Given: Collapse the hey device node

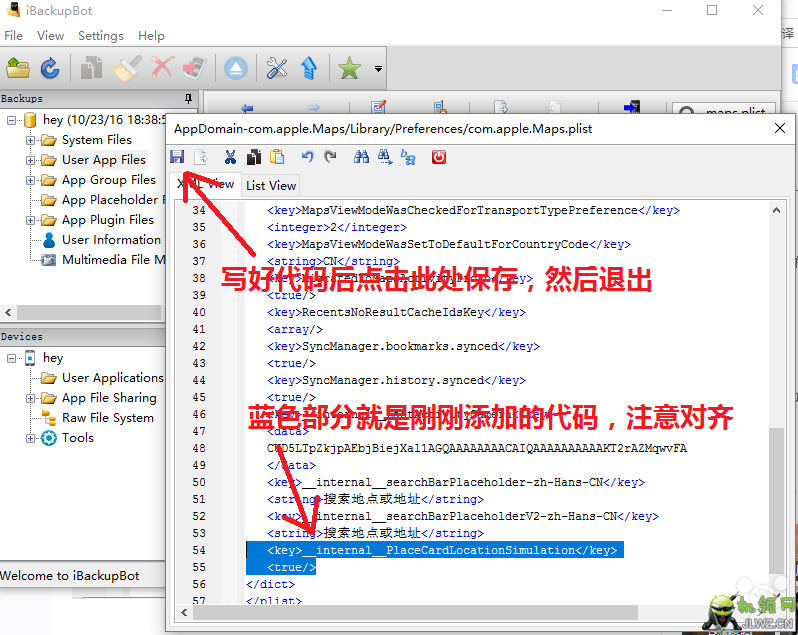Looking at the screenshot, I should [x=11, y=358].
